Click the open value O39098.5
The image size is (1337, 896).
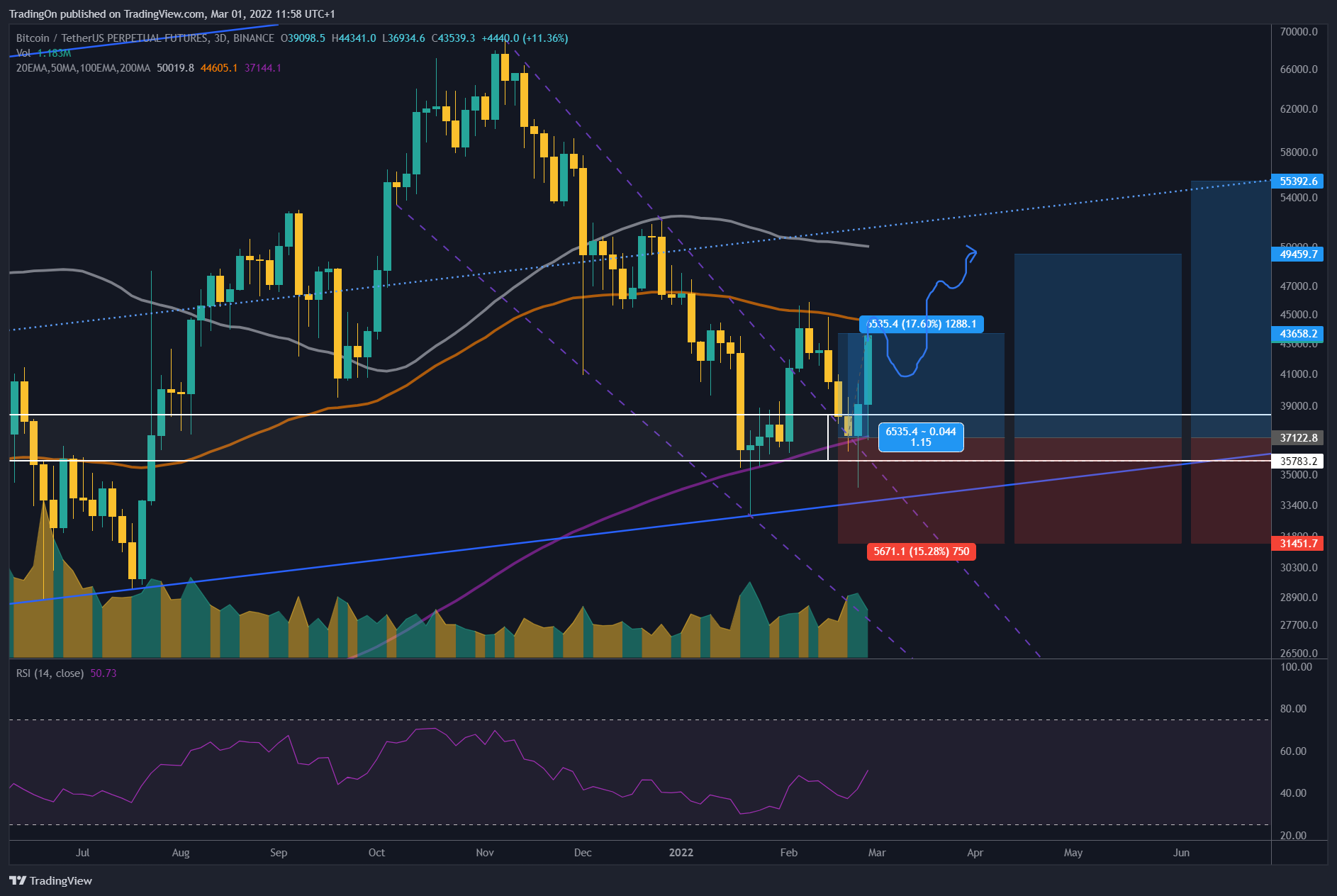pos(303,38)
